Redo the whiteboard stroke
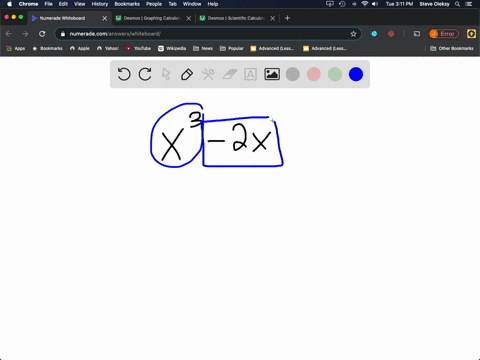This screenshot has height=360, width=480. tap(145, 74)
